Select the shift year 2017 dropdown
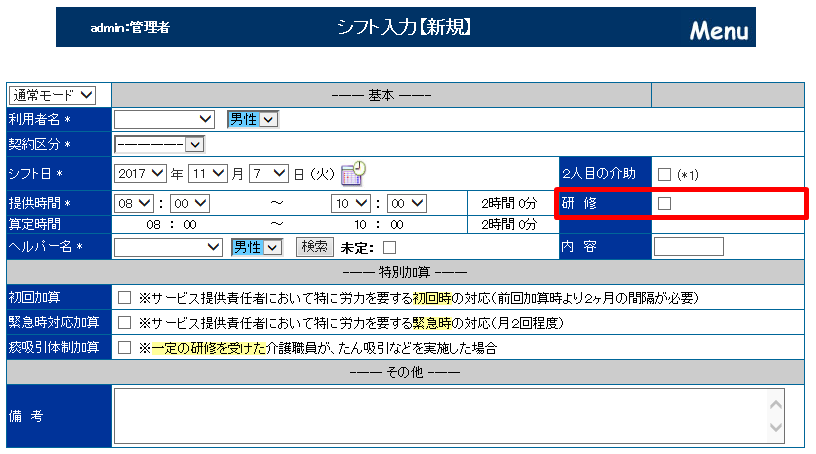The height and width of the screenshot is (454, 816). pyautogui.click(x=139, y=173)
